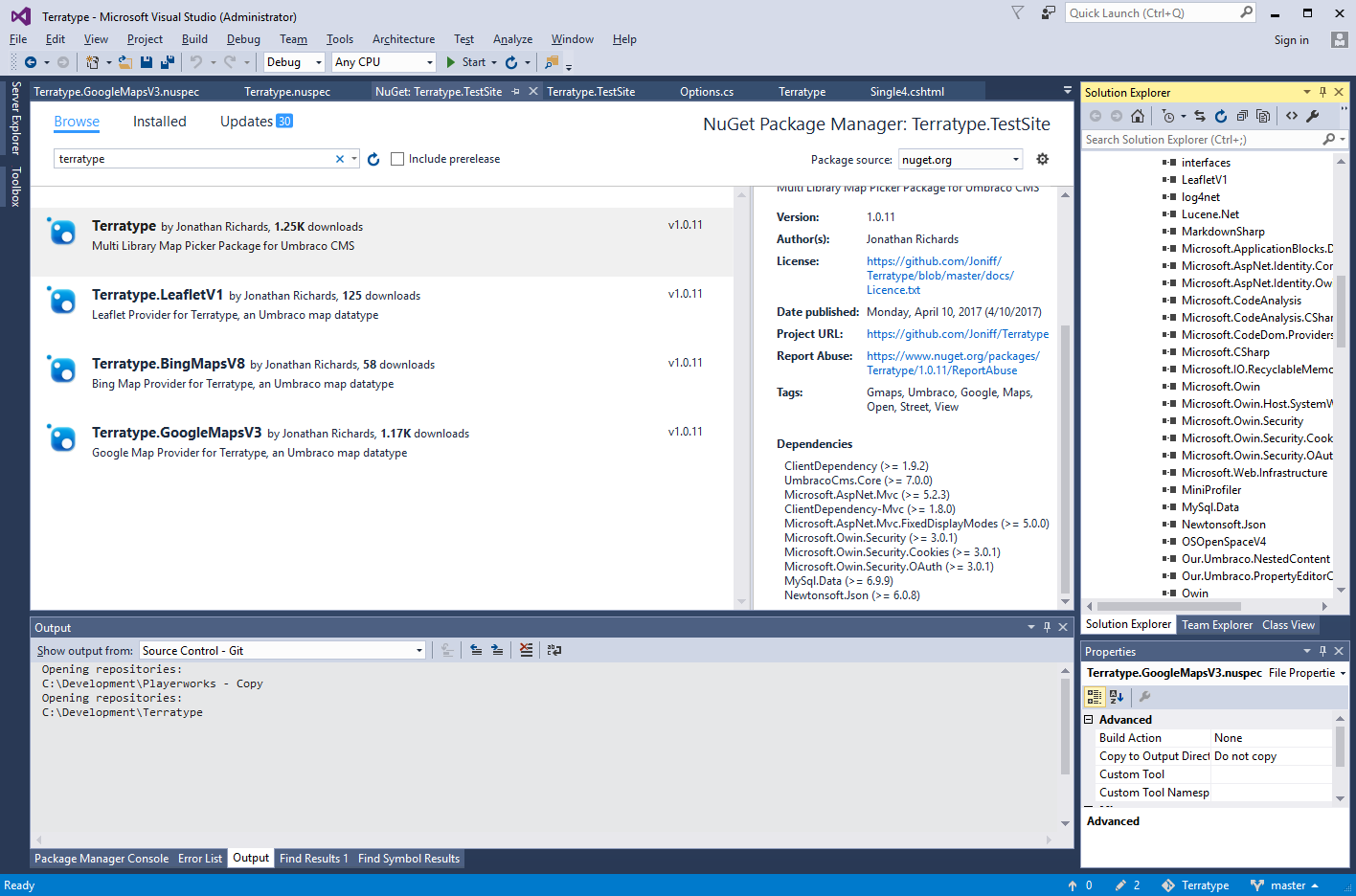The width and height of the screenshot is (1356, 896).
Task: Click Sync with Active Document icon
Action: pyautogui.click(x=1200, y=116)
